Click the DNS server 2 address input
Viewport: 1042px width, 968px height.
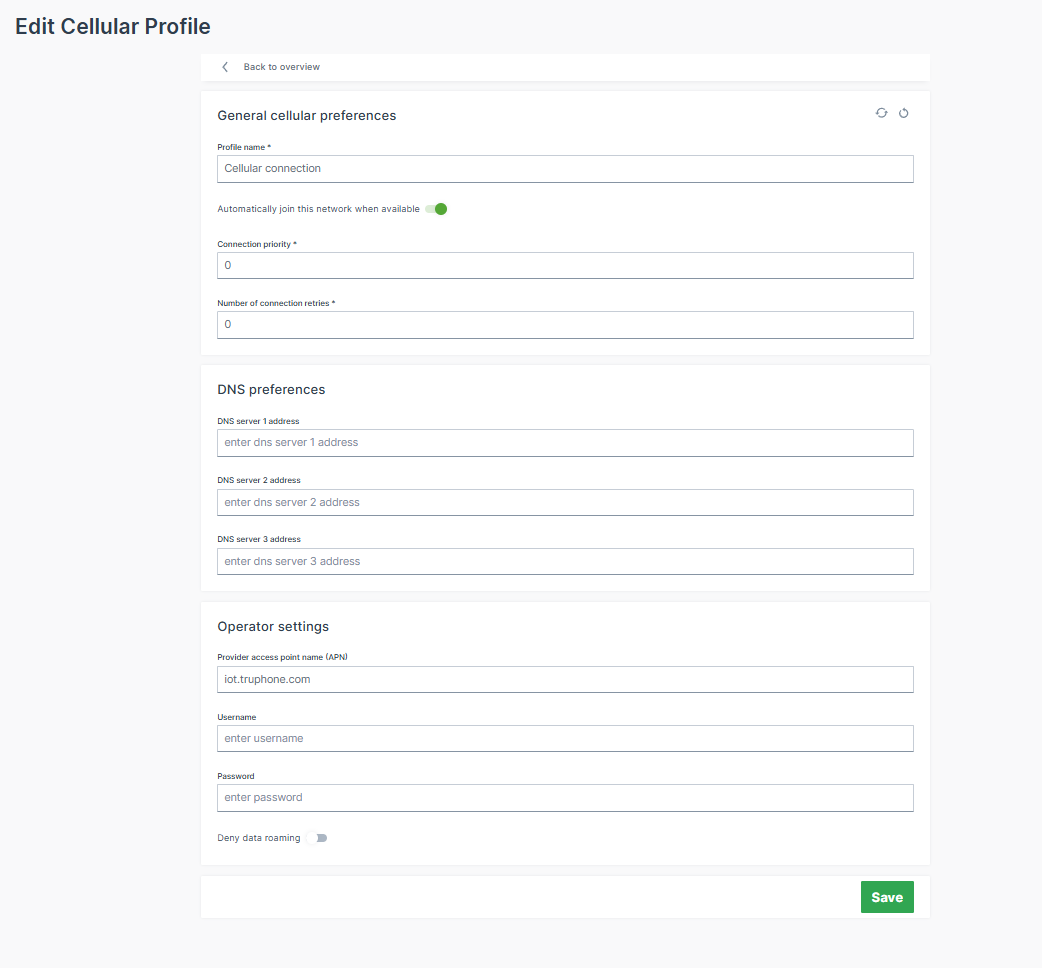coord(565,501)
